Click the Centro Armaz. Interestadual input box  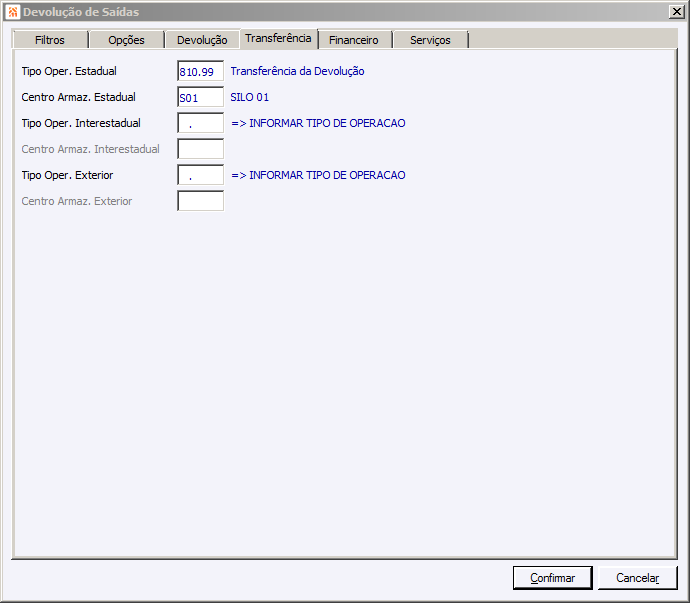(x=201, y=149)
